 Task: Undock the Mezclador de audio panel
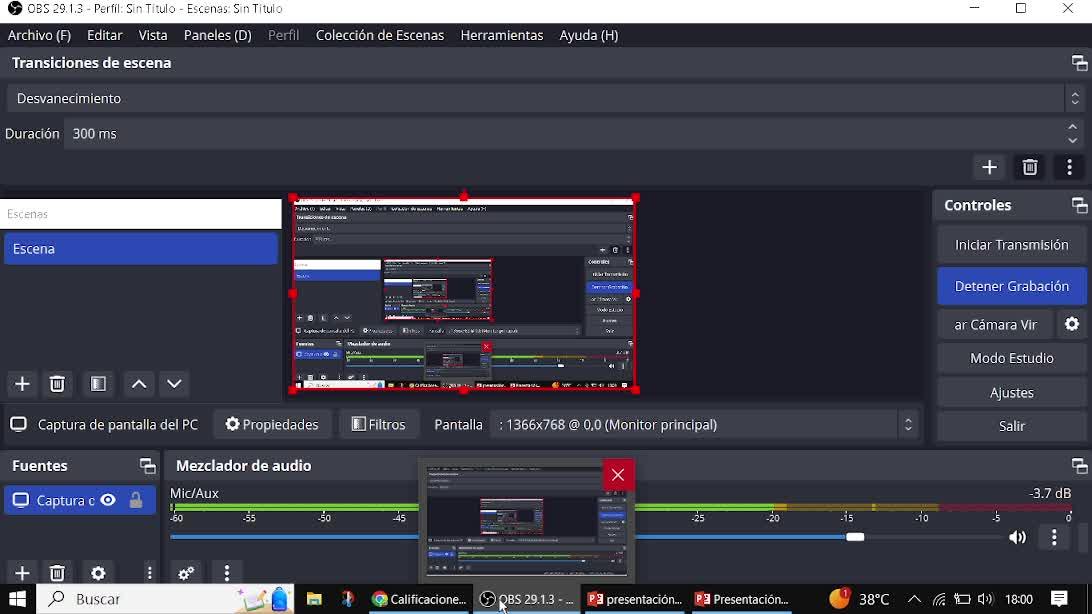1079,466
